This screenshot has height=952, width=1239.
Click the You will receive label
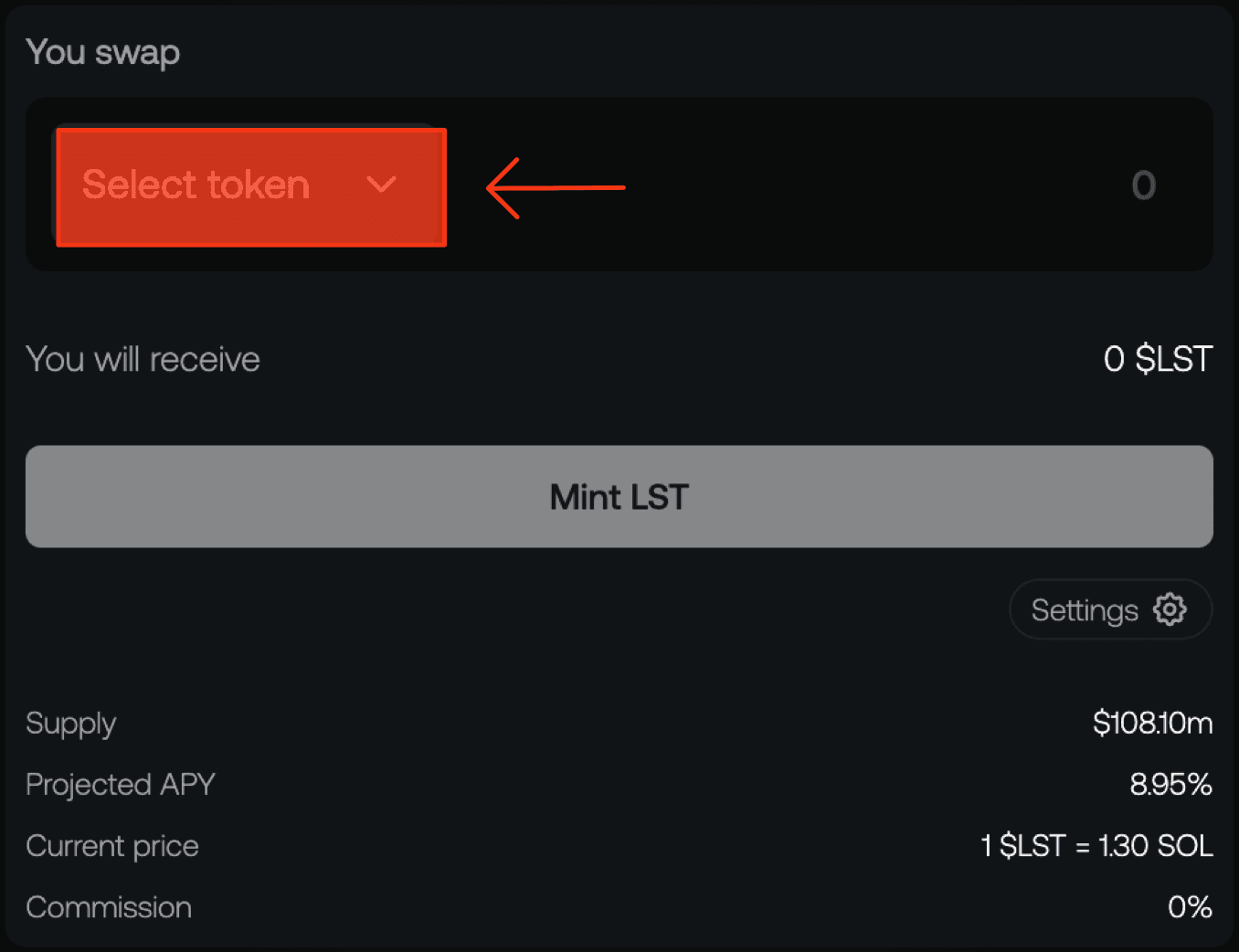point(143,359)
